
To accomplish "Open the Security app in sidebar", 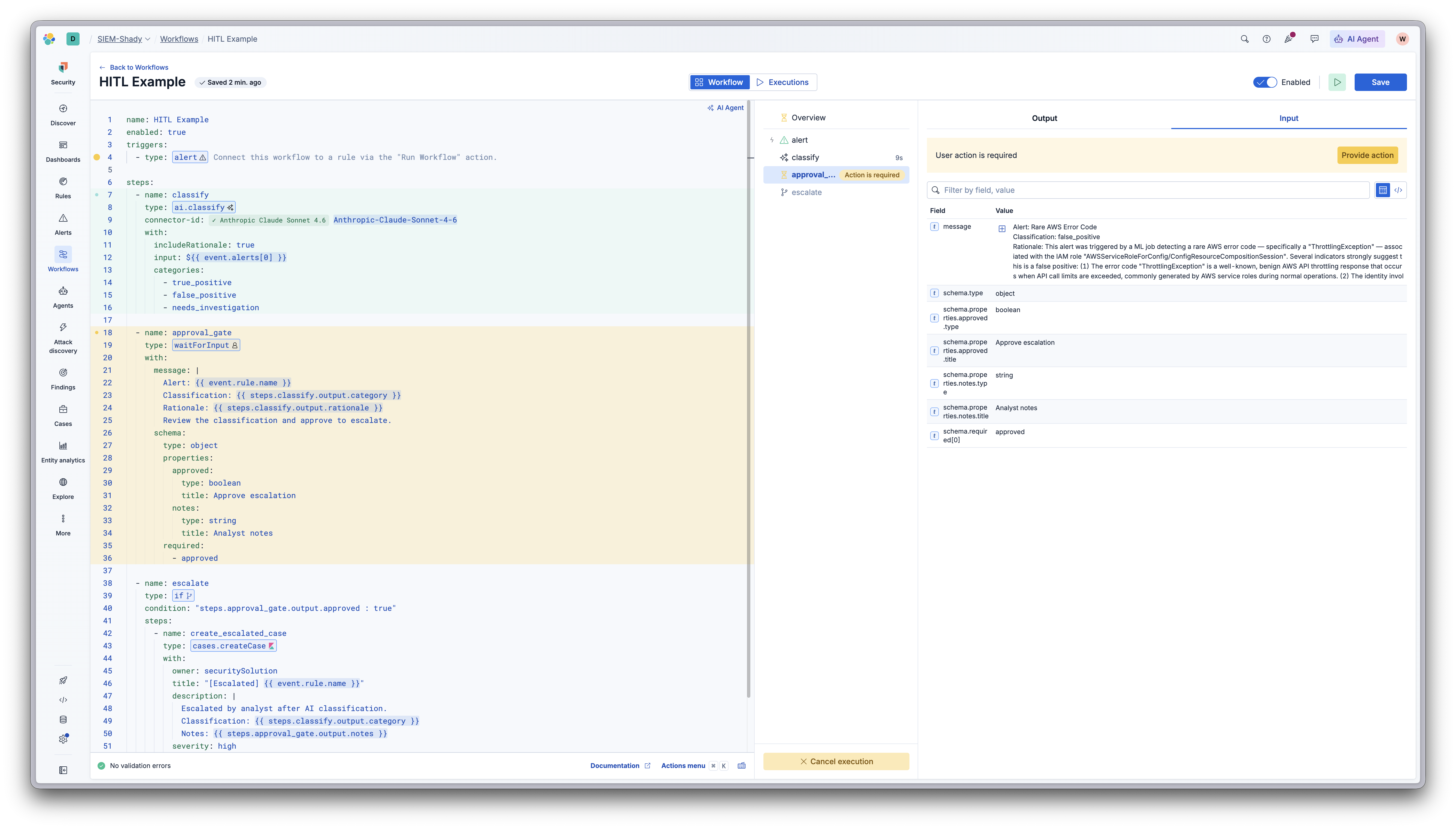I will (63, 74).
